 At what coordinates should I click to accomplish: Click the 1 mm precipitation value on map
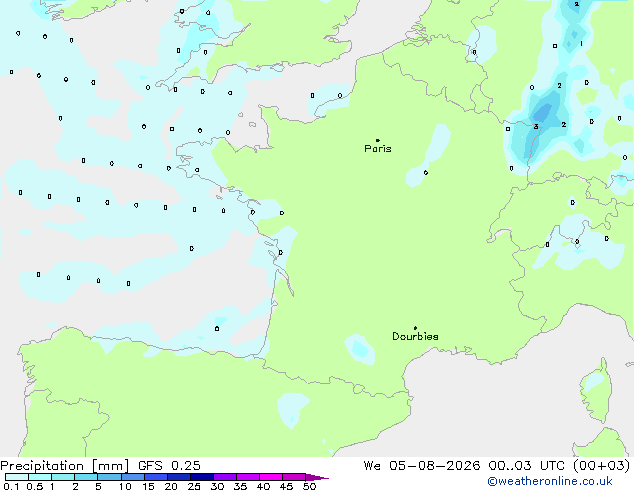click(581, 44)
